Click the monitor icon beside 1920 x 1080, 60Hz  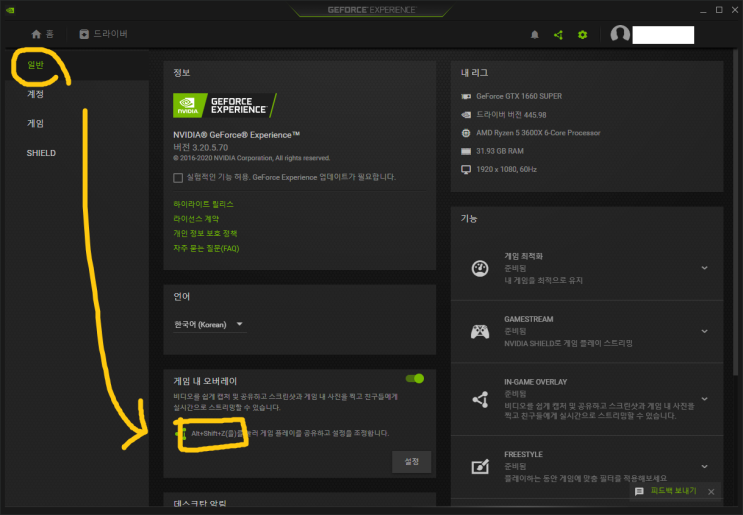pos(466,170)
